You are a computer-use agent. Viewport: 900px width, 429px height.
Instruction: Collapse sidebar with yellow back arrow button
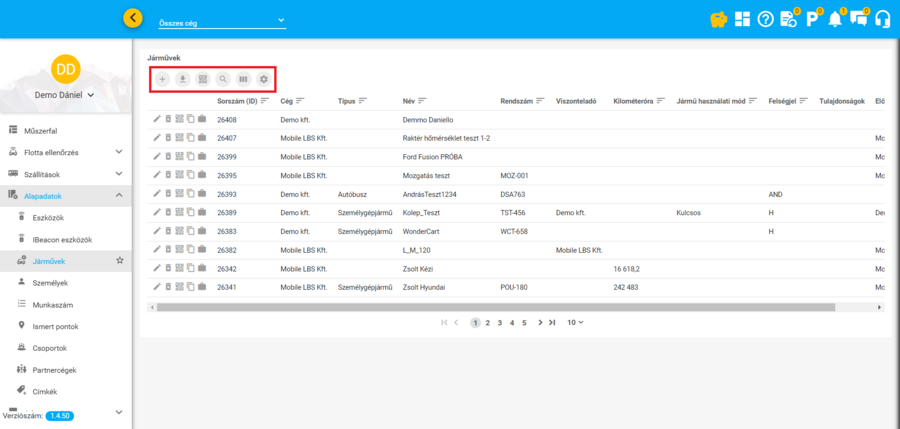point(132,18)
